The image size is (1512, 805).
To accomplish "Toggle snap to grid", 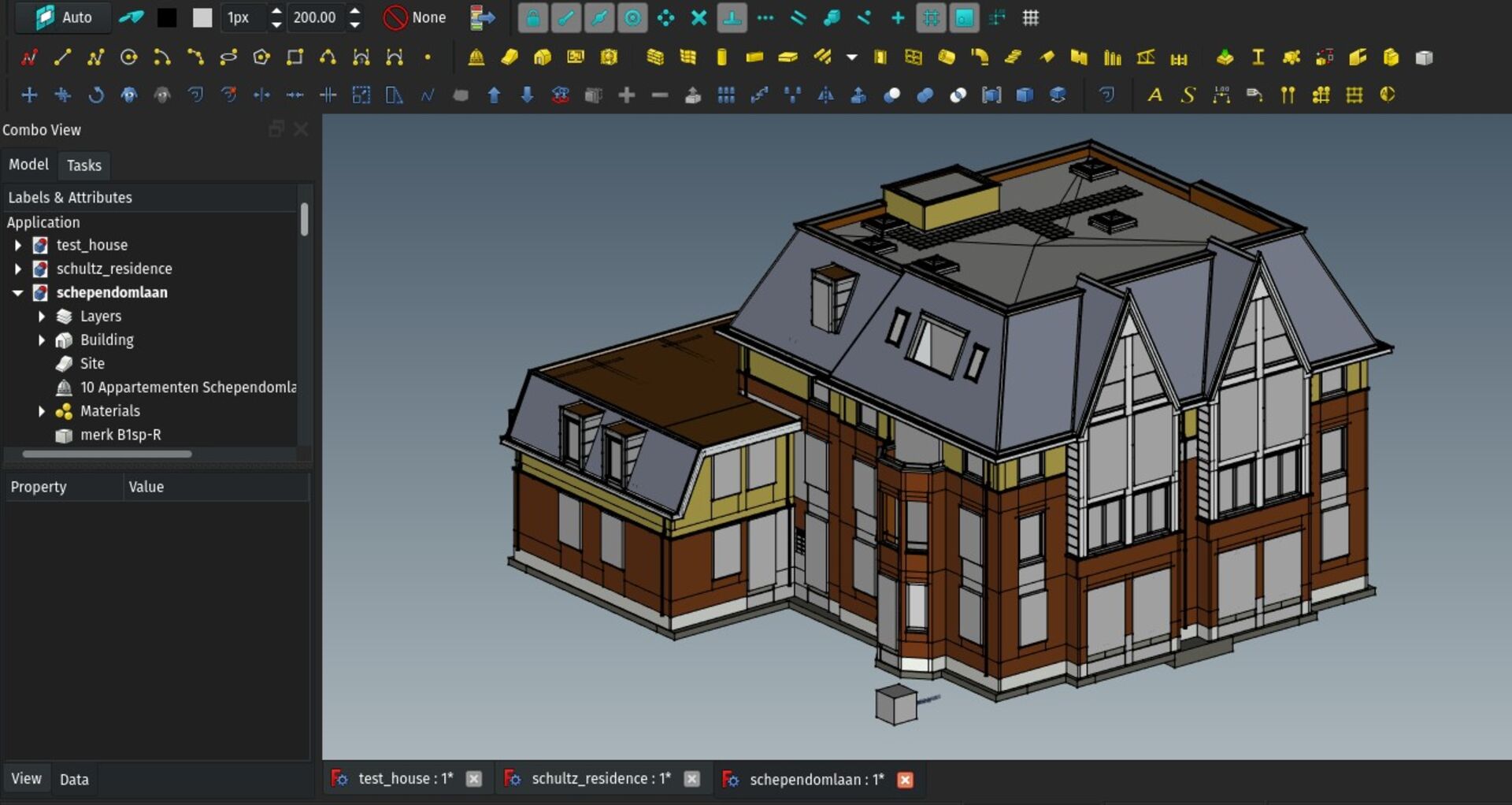I will click(931, 17).
